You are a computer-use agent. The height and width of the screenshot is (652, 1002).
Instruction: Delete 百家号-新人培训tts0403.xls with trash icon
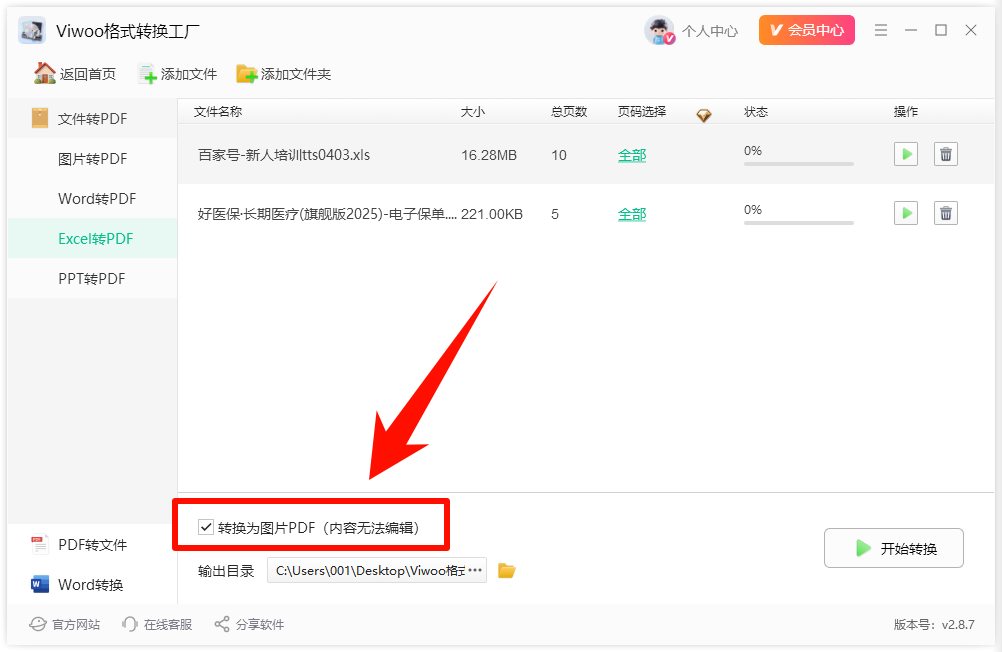pos(946,154)
